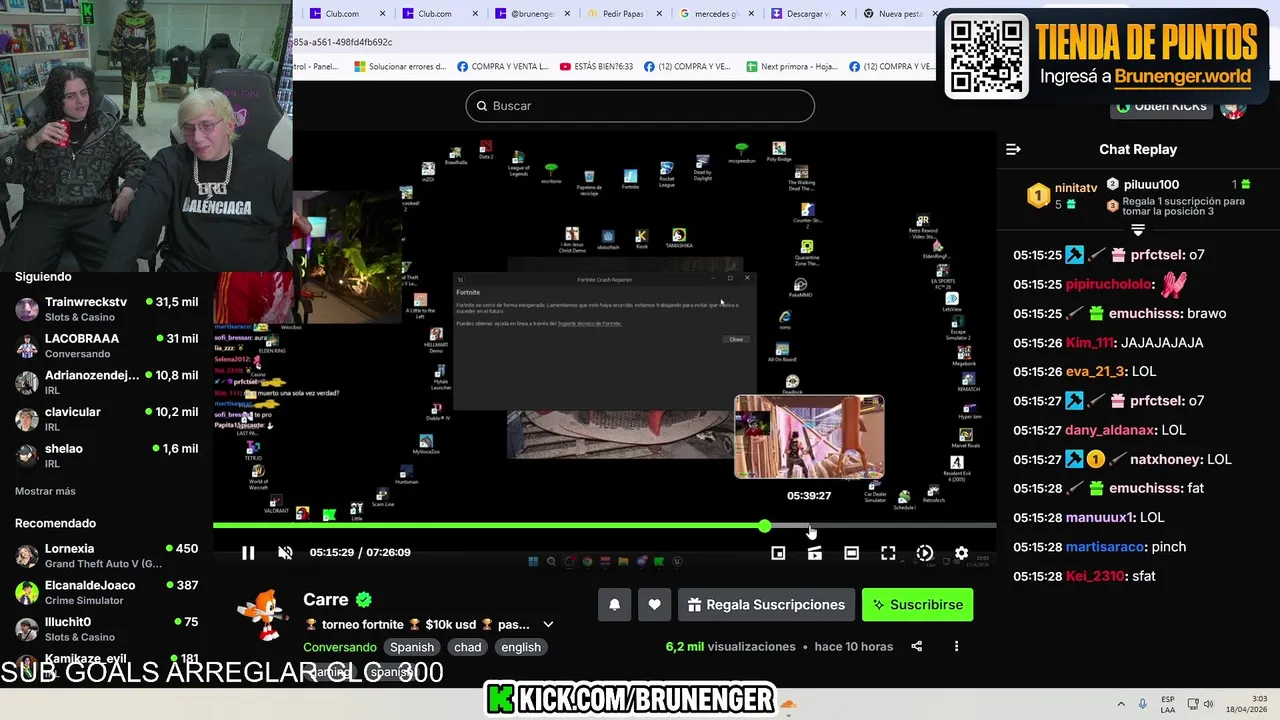Collapse chat using the Chat Replay arrow icon

1013,149
